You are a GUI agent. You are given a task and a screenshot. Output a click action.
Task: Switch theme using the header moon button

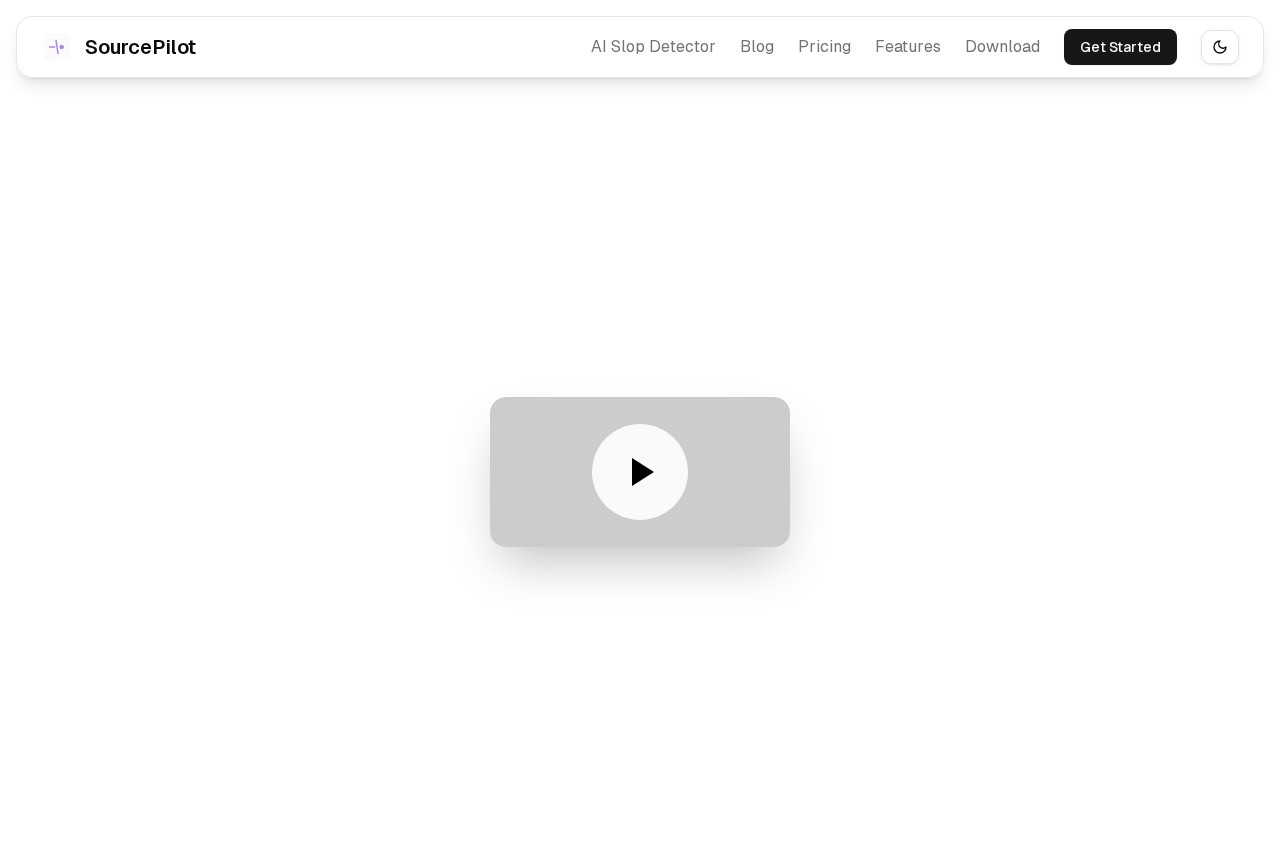pos(1219,47)
